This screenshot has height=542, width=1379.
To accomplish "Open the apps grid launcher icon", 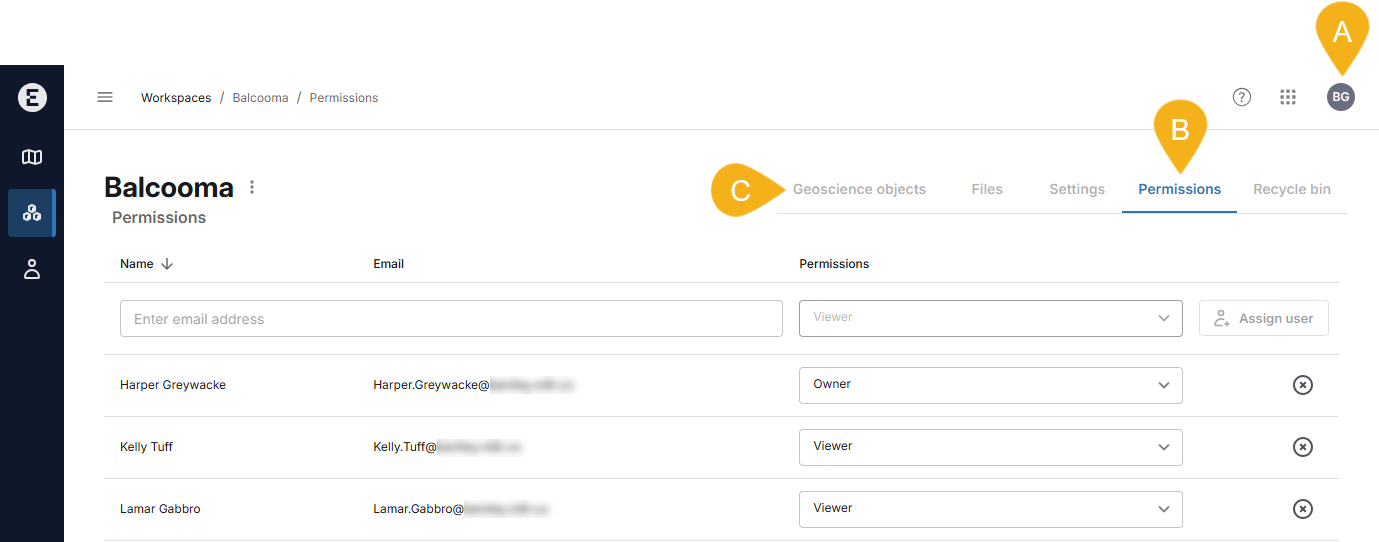I will point(1288,97).
